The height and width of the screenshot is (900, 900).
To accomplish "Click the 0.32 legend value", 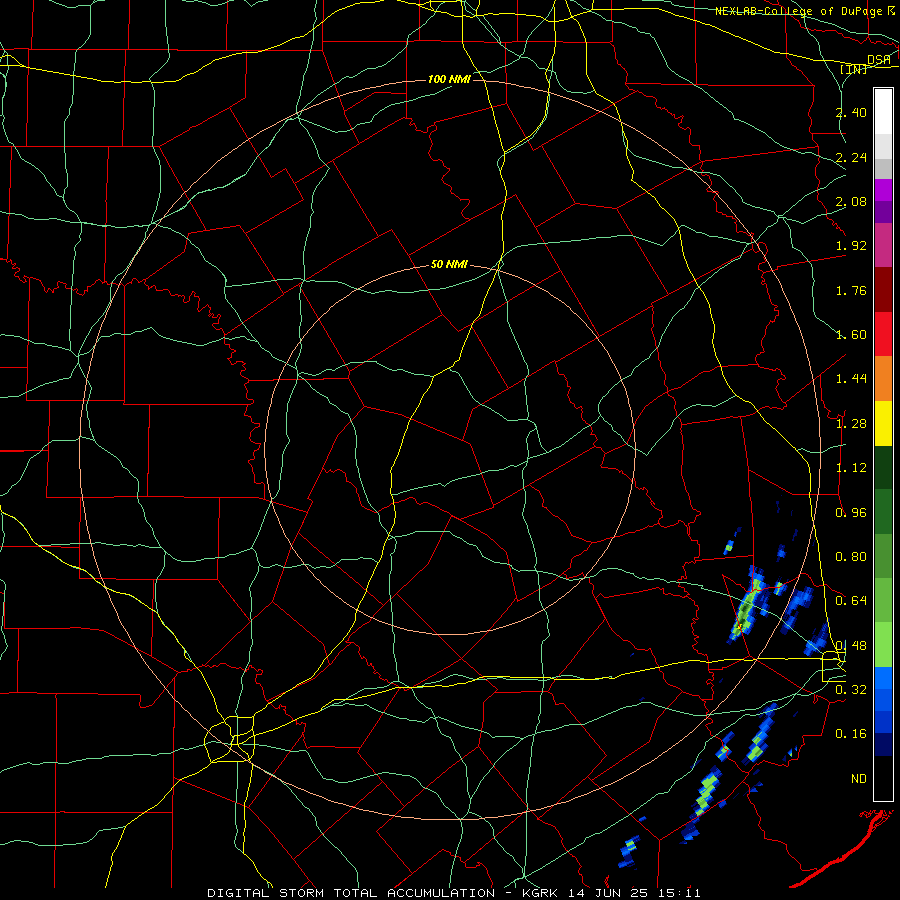I will 851,690.
